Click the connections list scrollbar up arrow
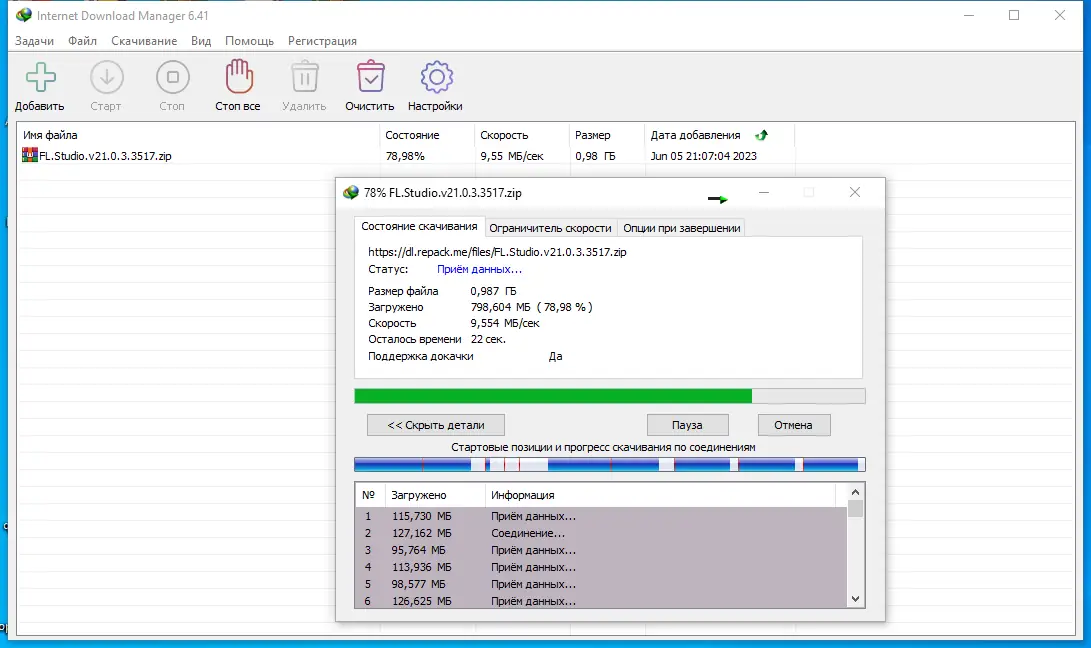This screenshot has height=648, width=1091. 856,492
